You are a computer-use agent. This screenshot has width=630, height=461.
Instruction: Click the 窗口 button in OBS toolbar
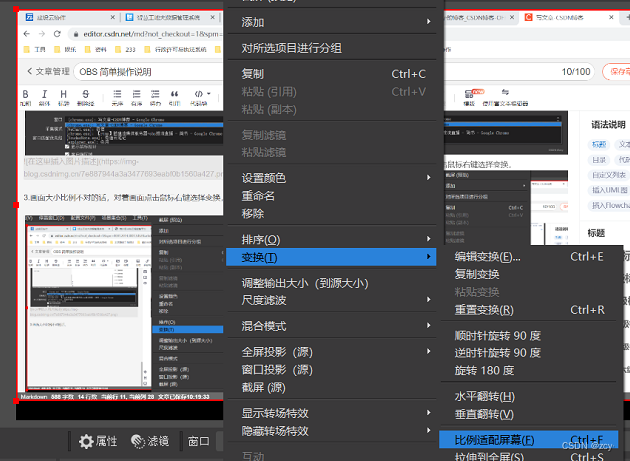tap(198, 441)
